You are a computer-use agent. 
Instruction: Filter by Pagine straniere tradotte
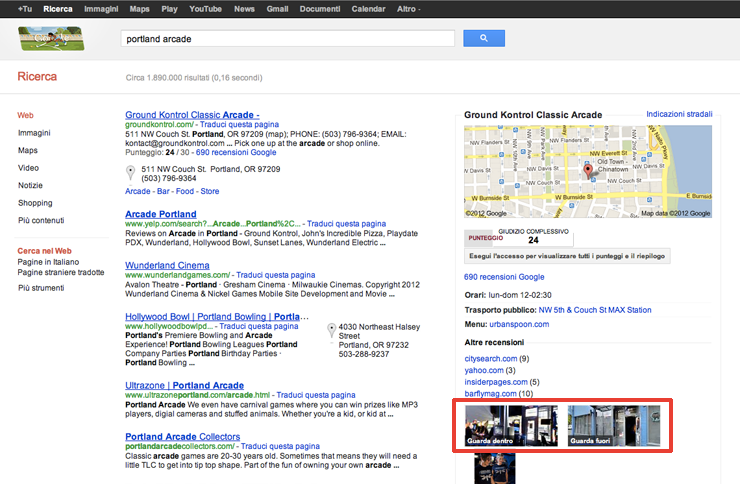61,272
